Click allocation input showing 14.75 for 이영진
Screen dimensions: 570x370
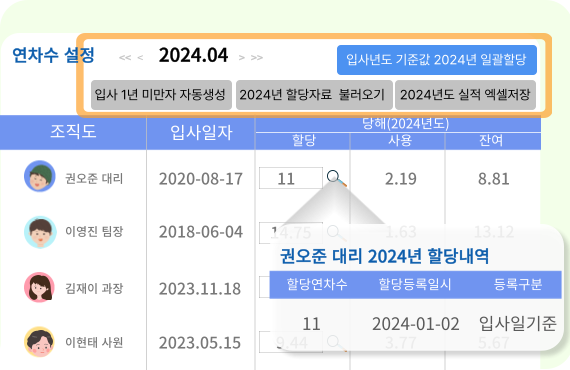[x=291, y=233]
